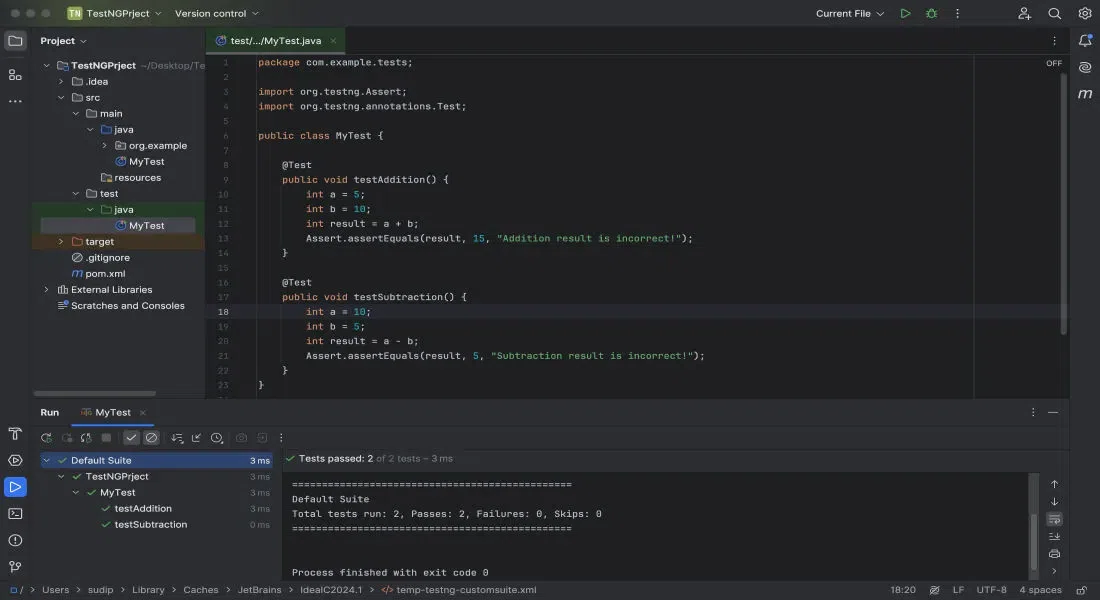Toggle Show Ignored tests filter
1100x600 pixels.
[152, 438]
